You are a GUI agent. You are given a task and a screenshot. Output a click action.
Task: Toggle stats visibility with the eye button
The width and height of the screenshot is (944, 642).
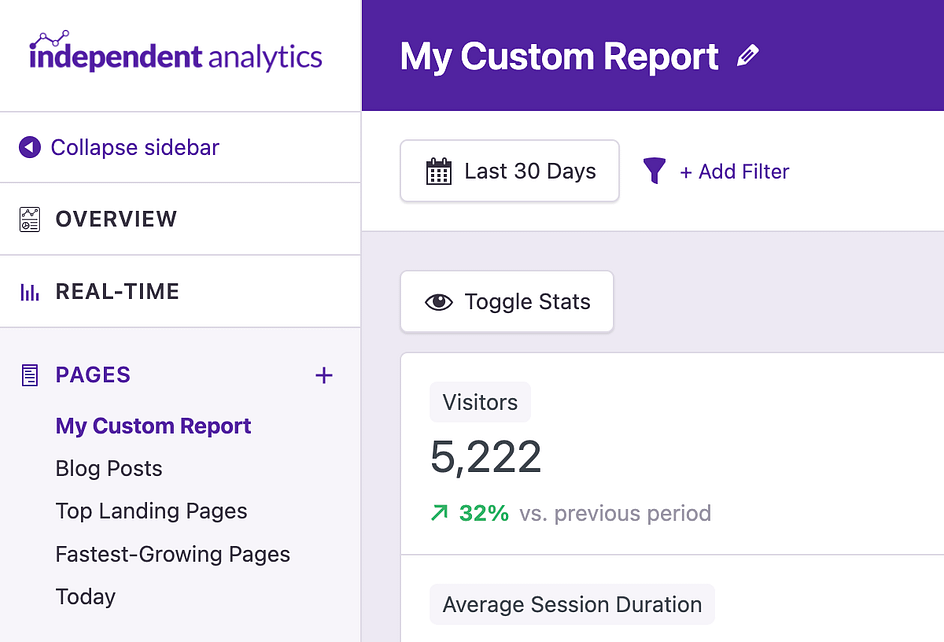click(506, 301)
